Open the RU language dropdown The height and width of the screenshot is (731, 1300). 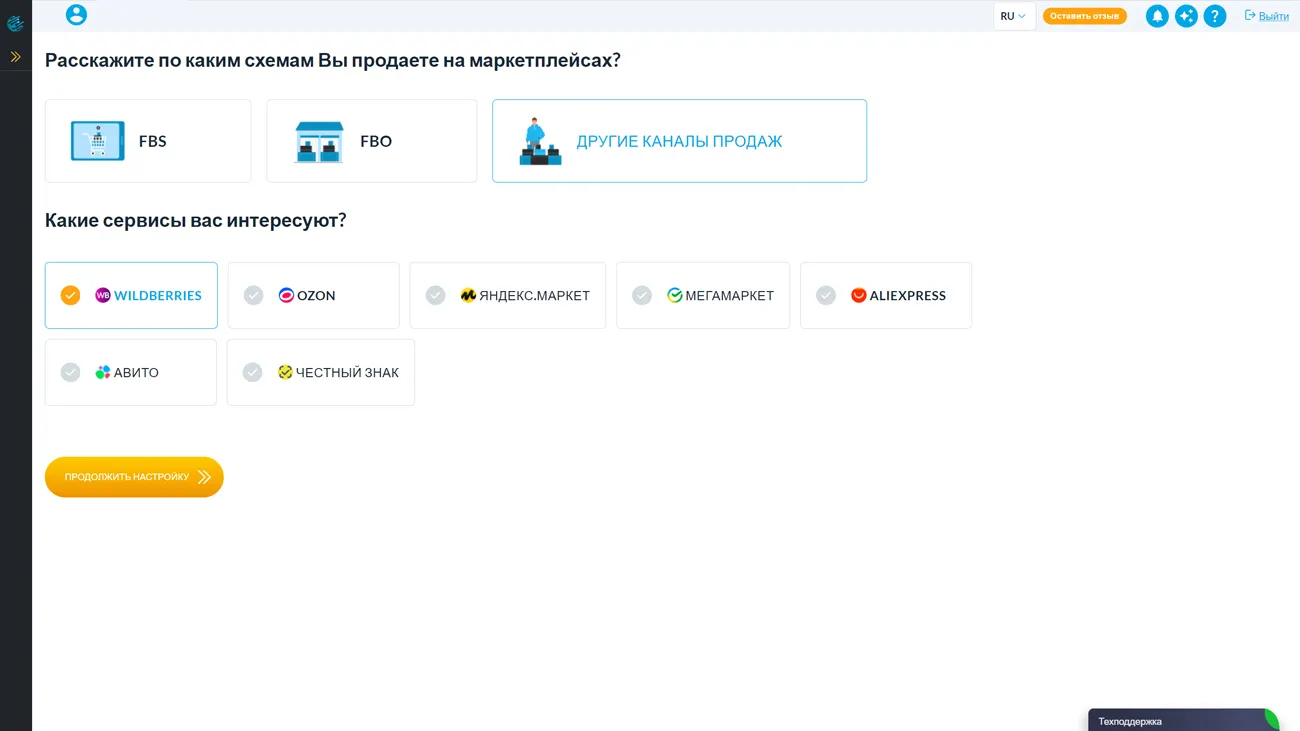tap(1013, 16)
